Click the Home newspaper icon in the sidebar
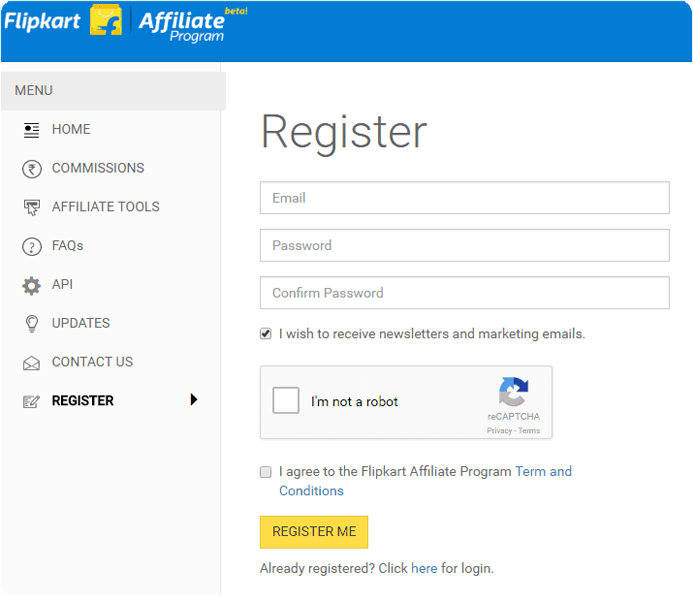 pyautogui.click(x=31, y=129)
